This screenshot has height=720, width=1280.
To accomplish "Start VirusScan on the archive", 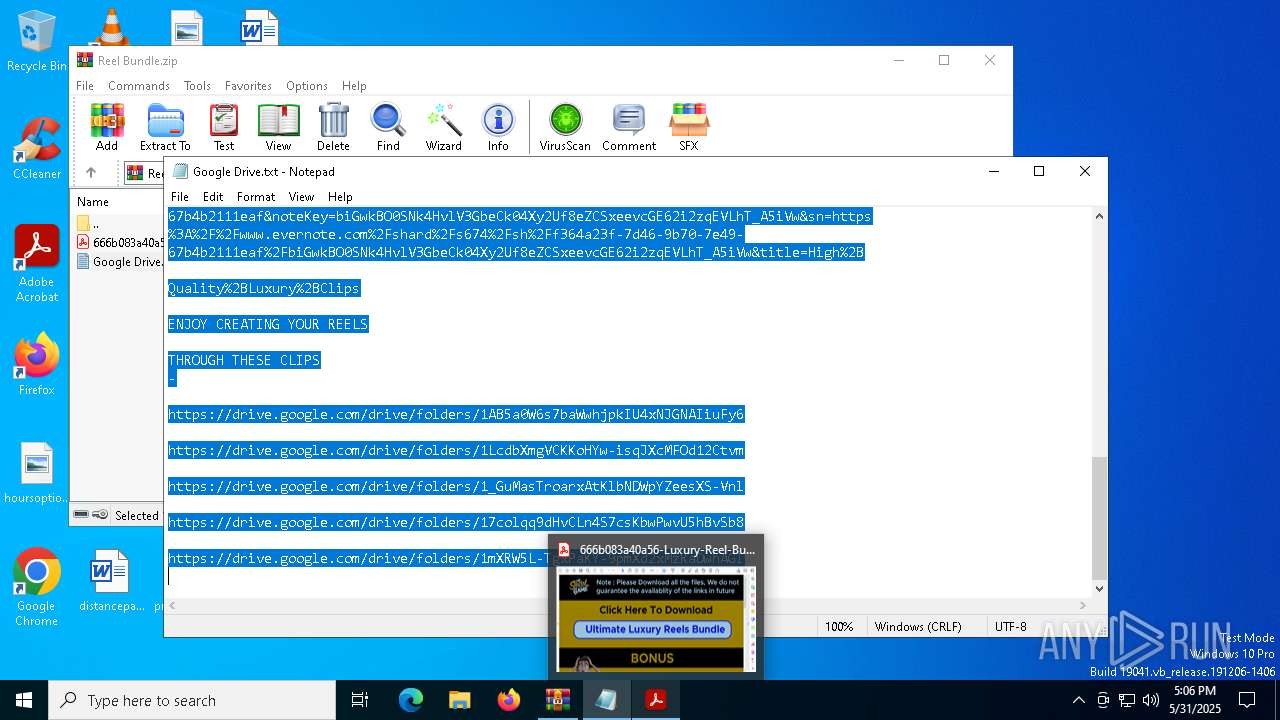I will (565, 127).
